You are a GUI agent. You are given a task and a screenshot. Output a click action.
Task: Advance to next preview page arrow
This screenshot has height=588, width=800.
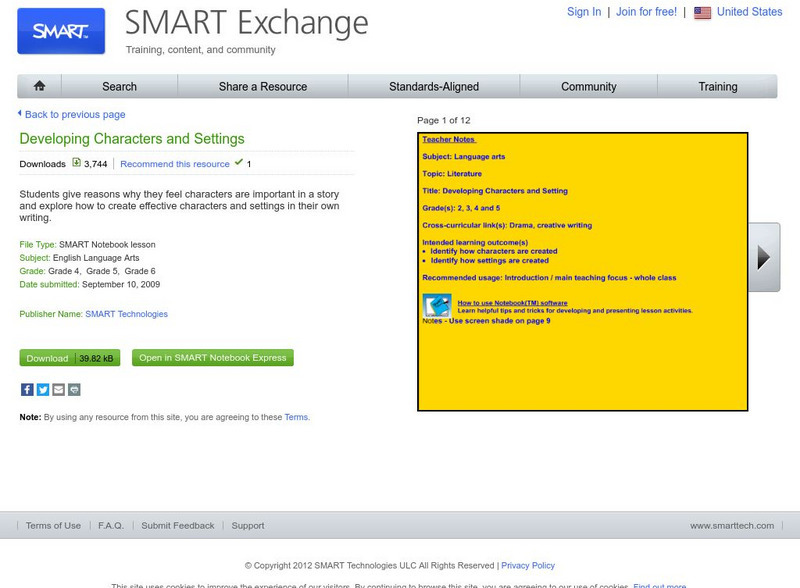pos(764,257)
